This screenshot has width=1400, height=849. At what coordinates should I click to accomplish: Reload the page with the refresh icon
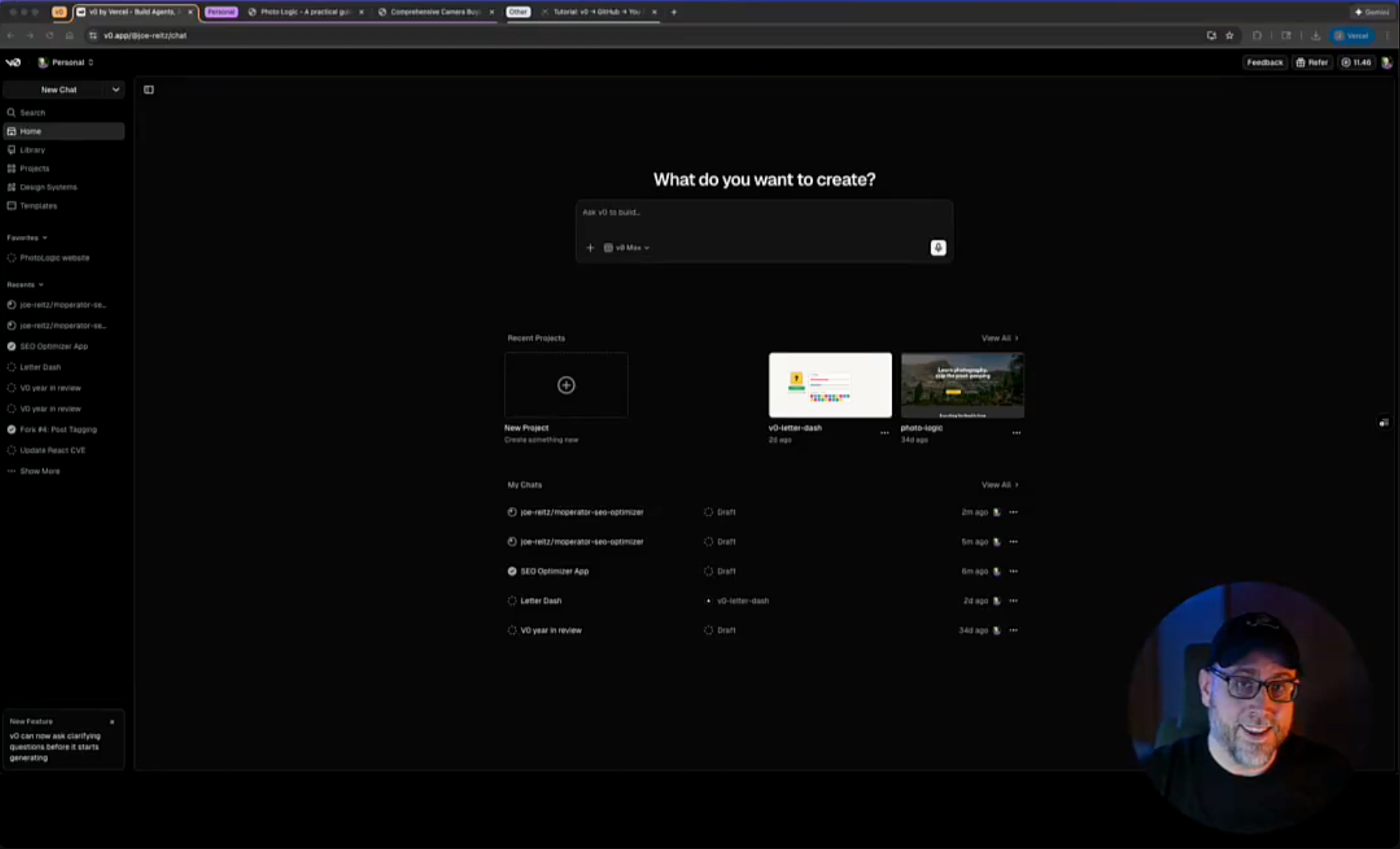point(50,36)
